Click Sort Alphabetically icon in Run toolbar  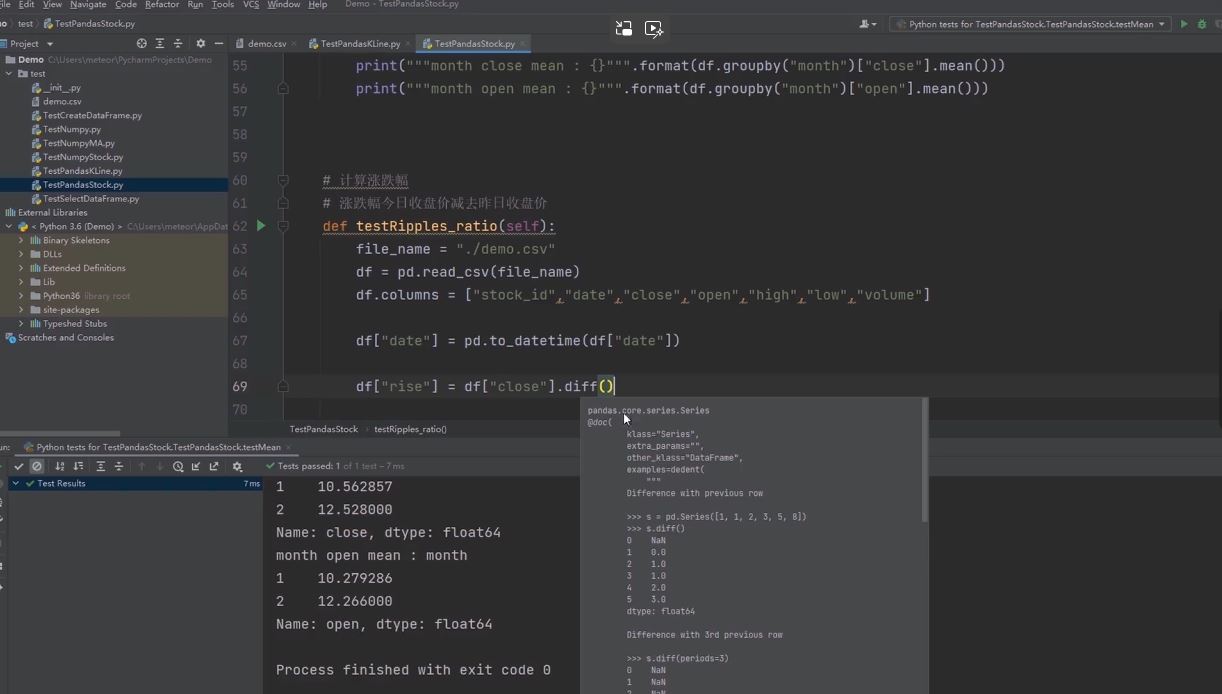click(x=60, y=466)
